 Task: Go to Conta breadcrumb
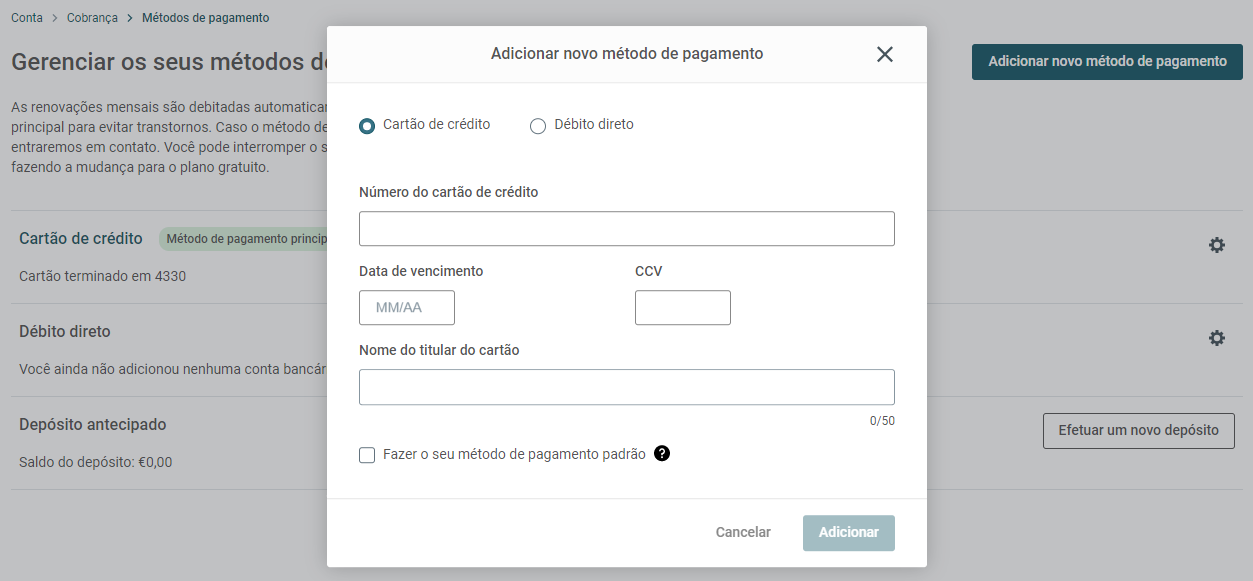coord(27,18)
